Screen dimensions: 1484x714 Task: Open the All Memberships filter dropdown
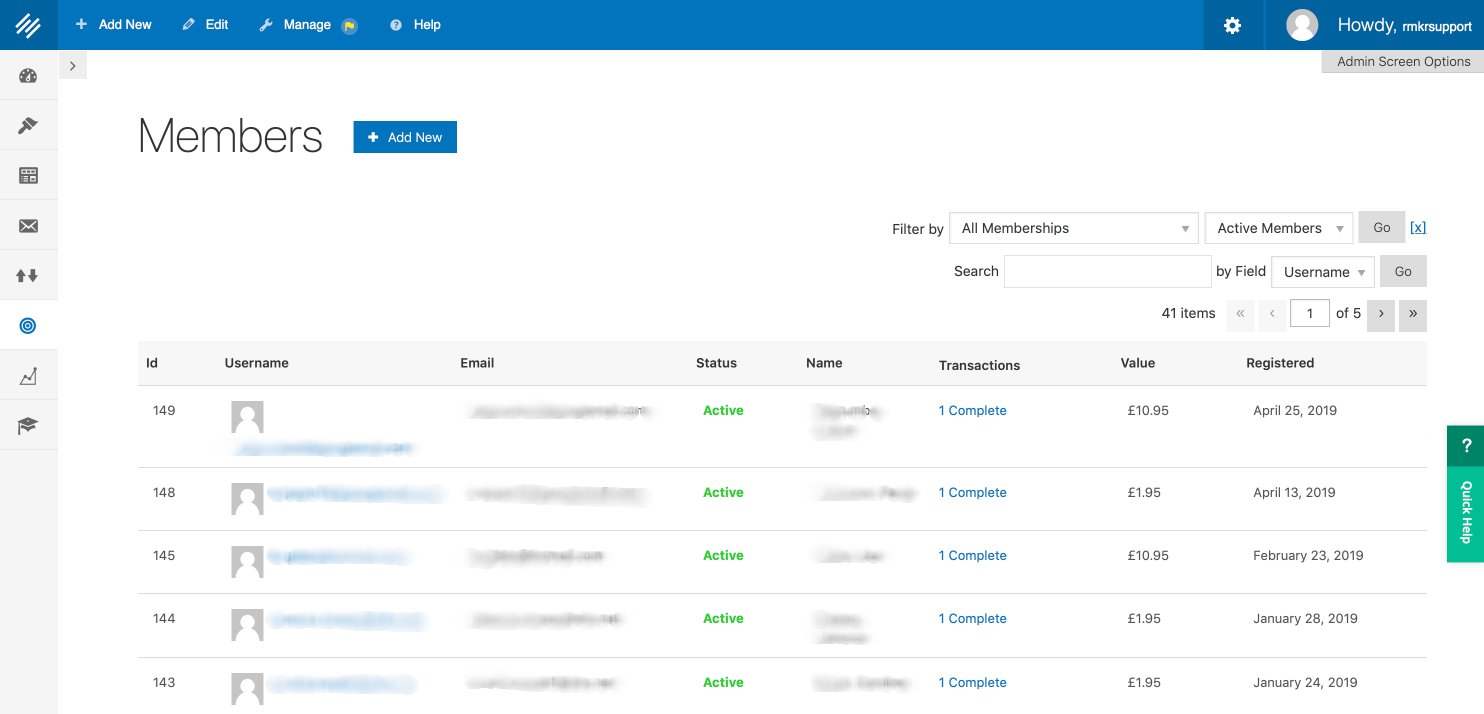tap(1073, 228)
